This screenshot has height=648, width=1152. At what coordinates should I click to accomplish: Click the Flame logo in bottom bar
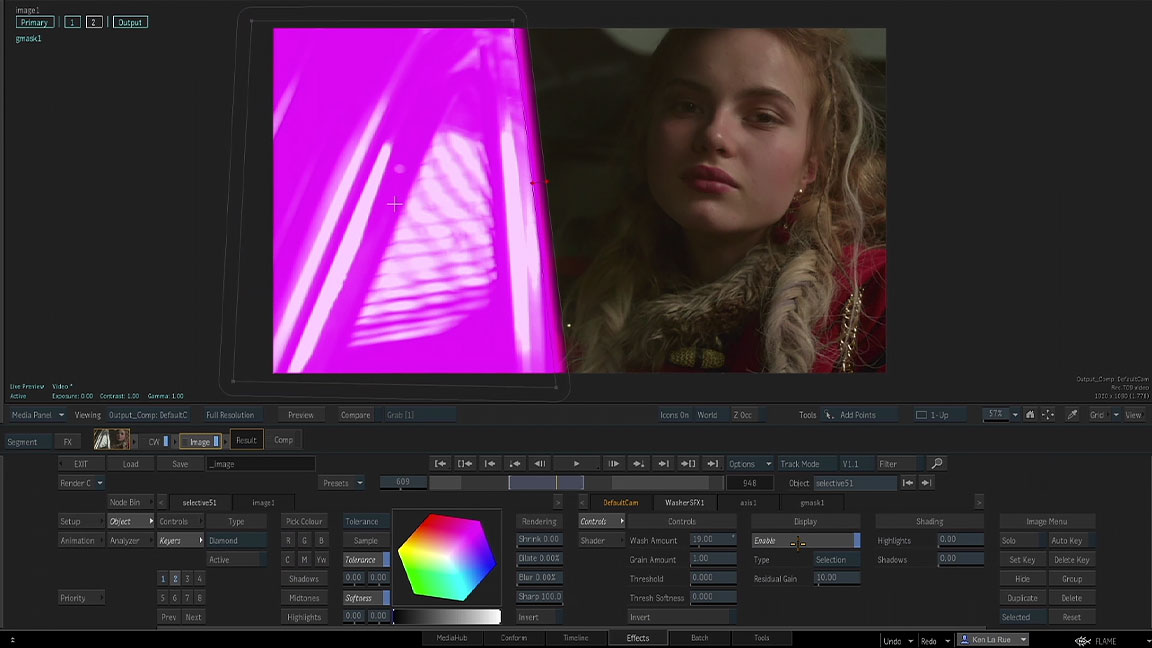(x=1083, y=641)
